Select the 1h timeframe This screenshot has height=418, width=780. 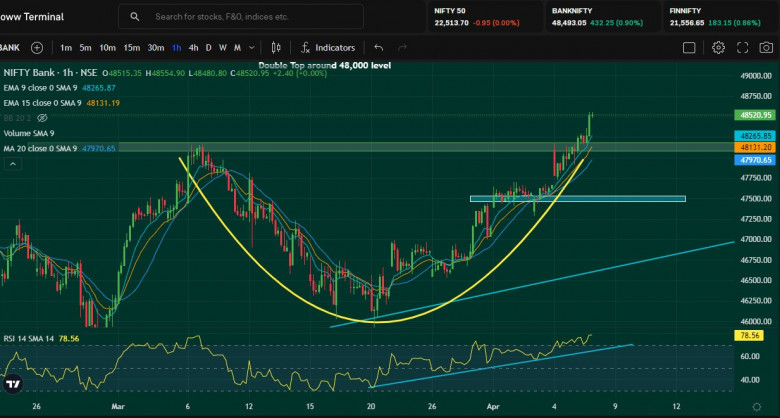(177, 48)
